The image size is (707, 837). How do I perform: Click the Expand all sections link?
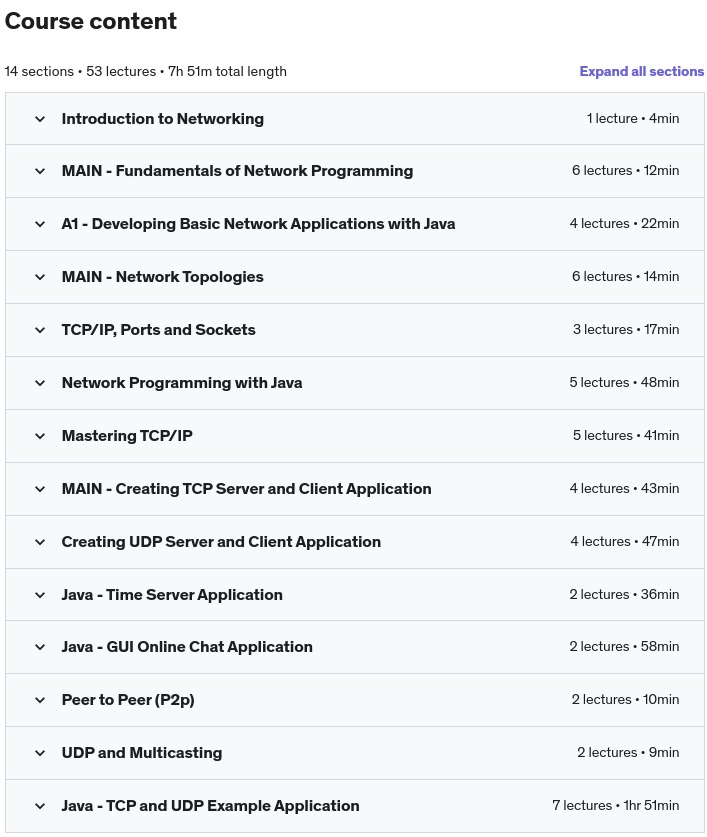tap(641, 72)
